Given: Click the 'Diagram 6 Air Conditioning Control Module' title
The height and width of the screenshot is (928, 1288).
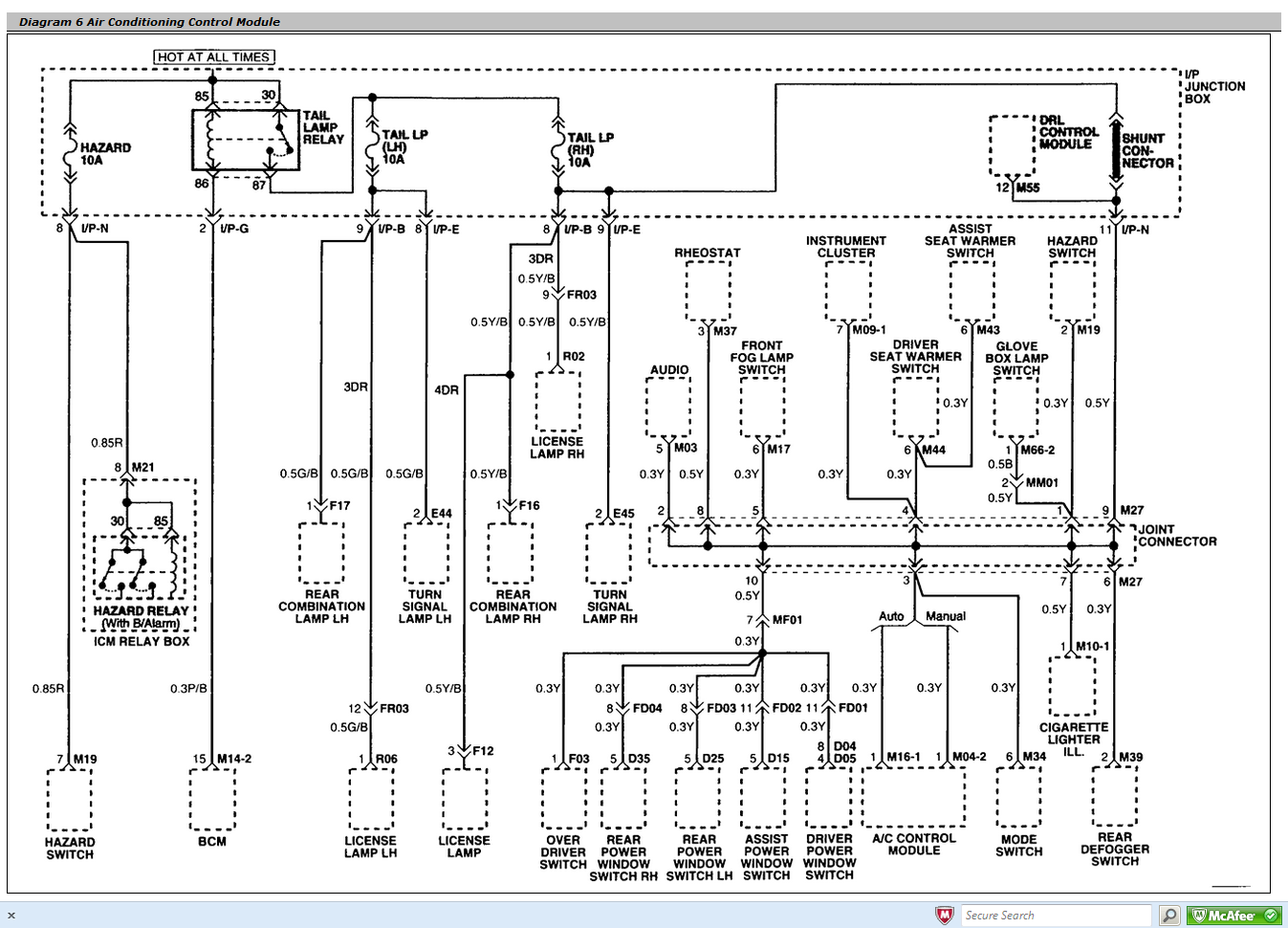Looking at the screenshot, I should click(x=150, y=21).
